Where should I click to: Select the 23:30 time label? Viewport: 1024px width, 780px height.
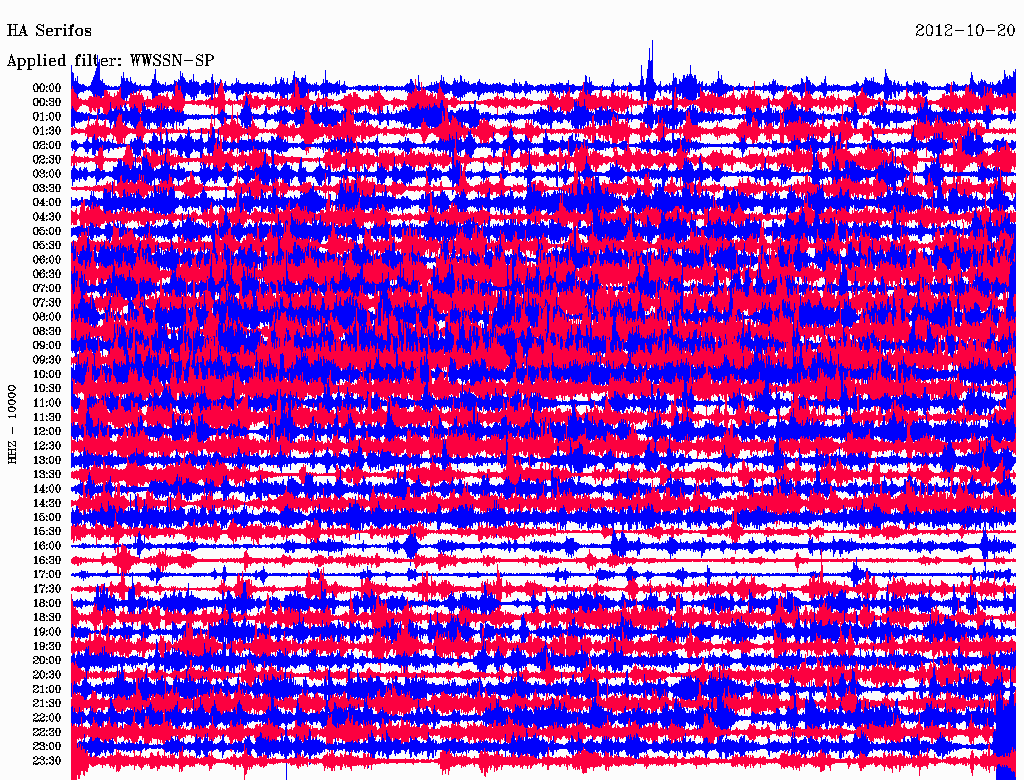point(47,761)
